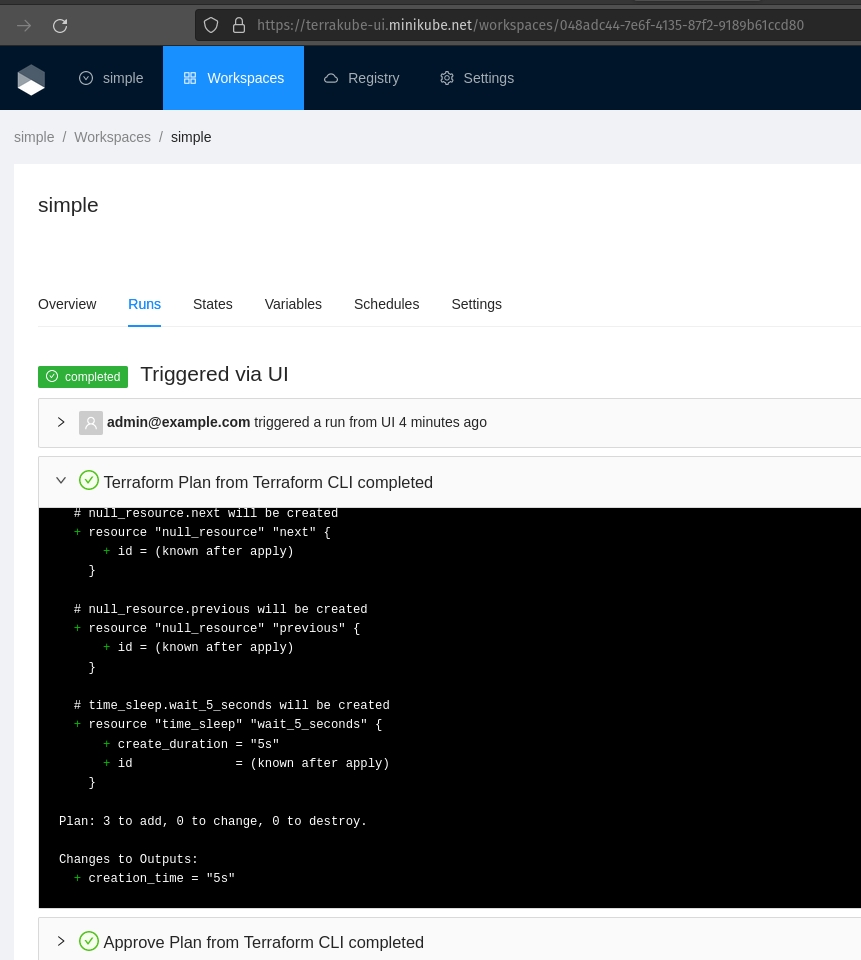Go to Workspaces breadcrumb link
This screenshot has height=960, width=861.
coord(112,137)
